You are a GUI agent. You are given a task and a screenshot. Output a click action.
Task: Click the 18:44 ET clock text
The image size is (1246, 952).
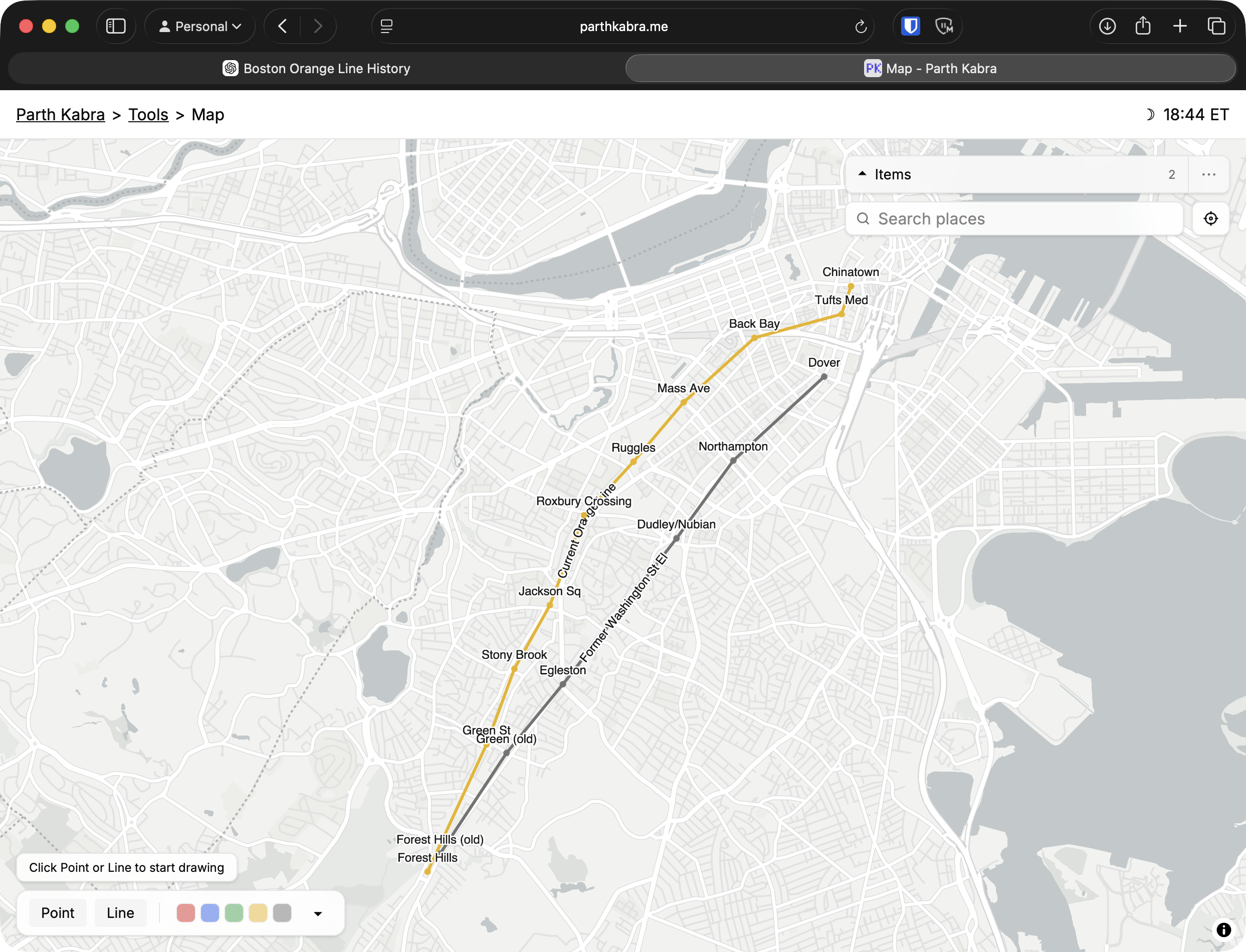click(x=1196, y=114)
